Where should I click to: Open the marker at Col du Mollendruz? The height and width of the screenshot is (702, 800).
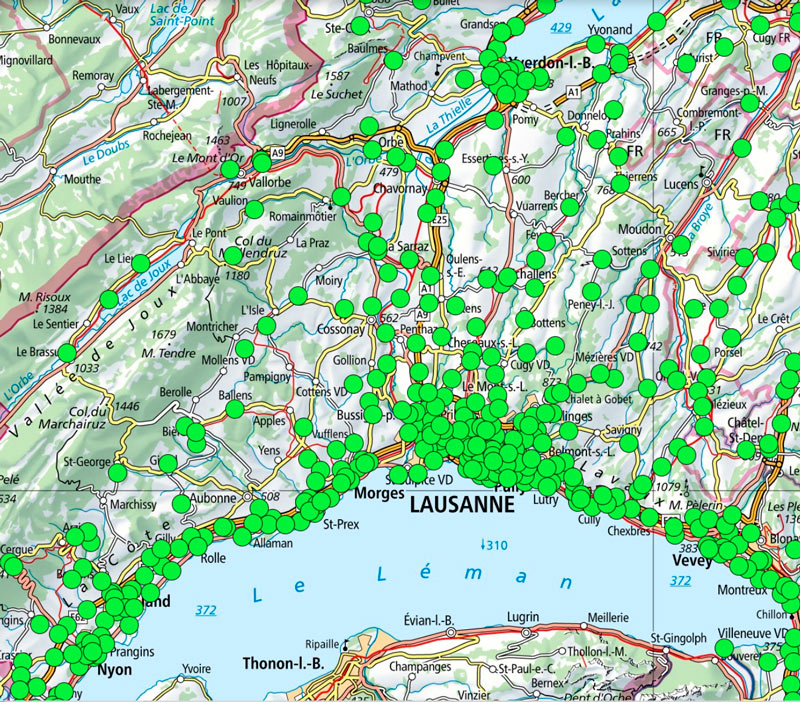[x=231, y=256]
